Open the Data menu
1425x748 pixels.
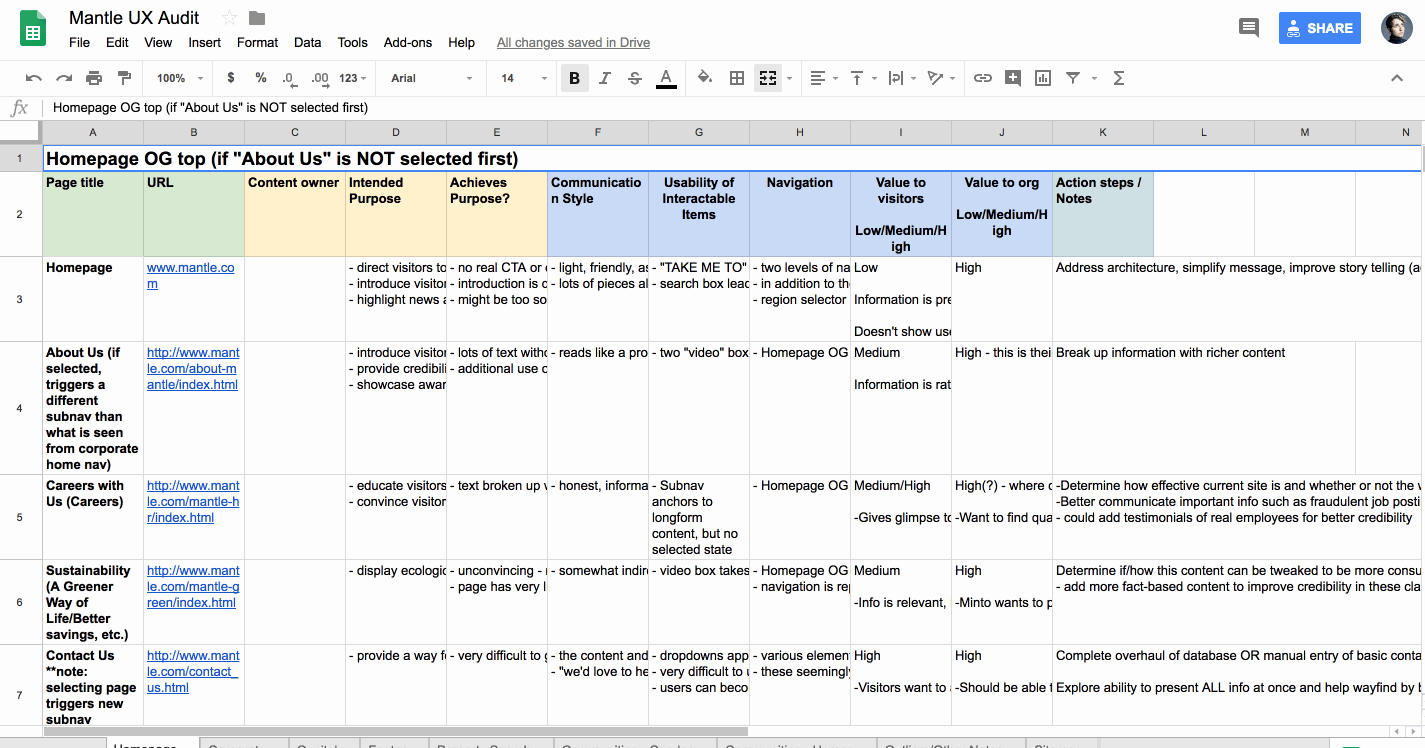pos(308,42)
